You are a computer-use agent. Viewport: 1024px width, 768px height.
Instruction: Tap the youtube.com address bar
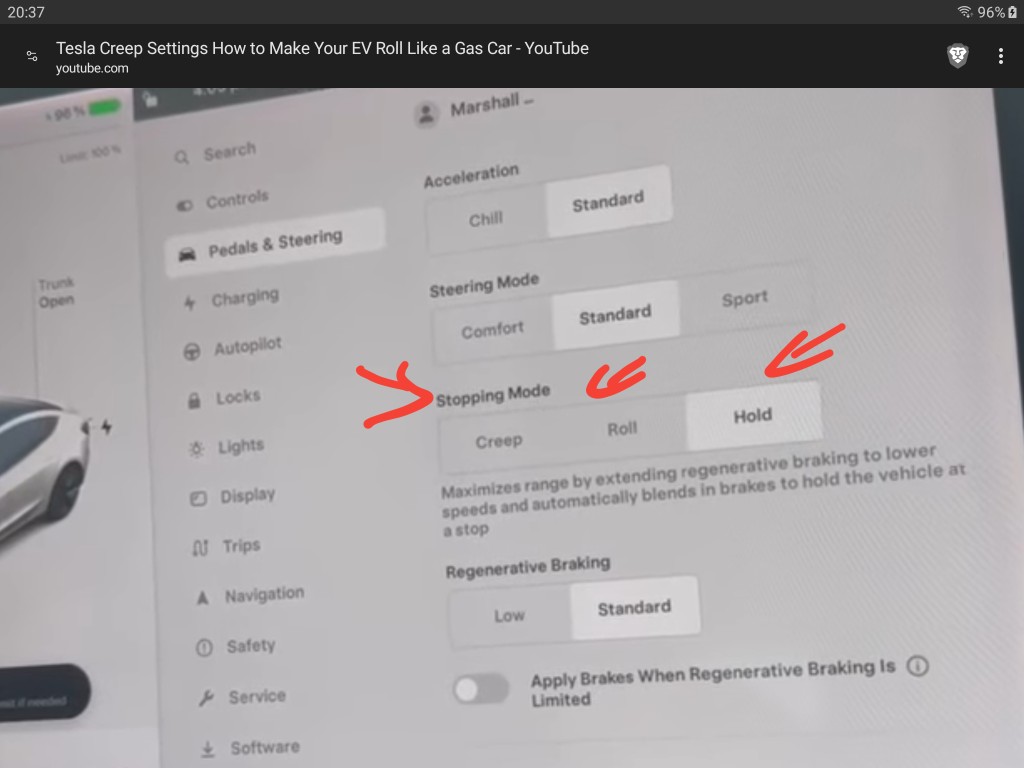(92, 68)
